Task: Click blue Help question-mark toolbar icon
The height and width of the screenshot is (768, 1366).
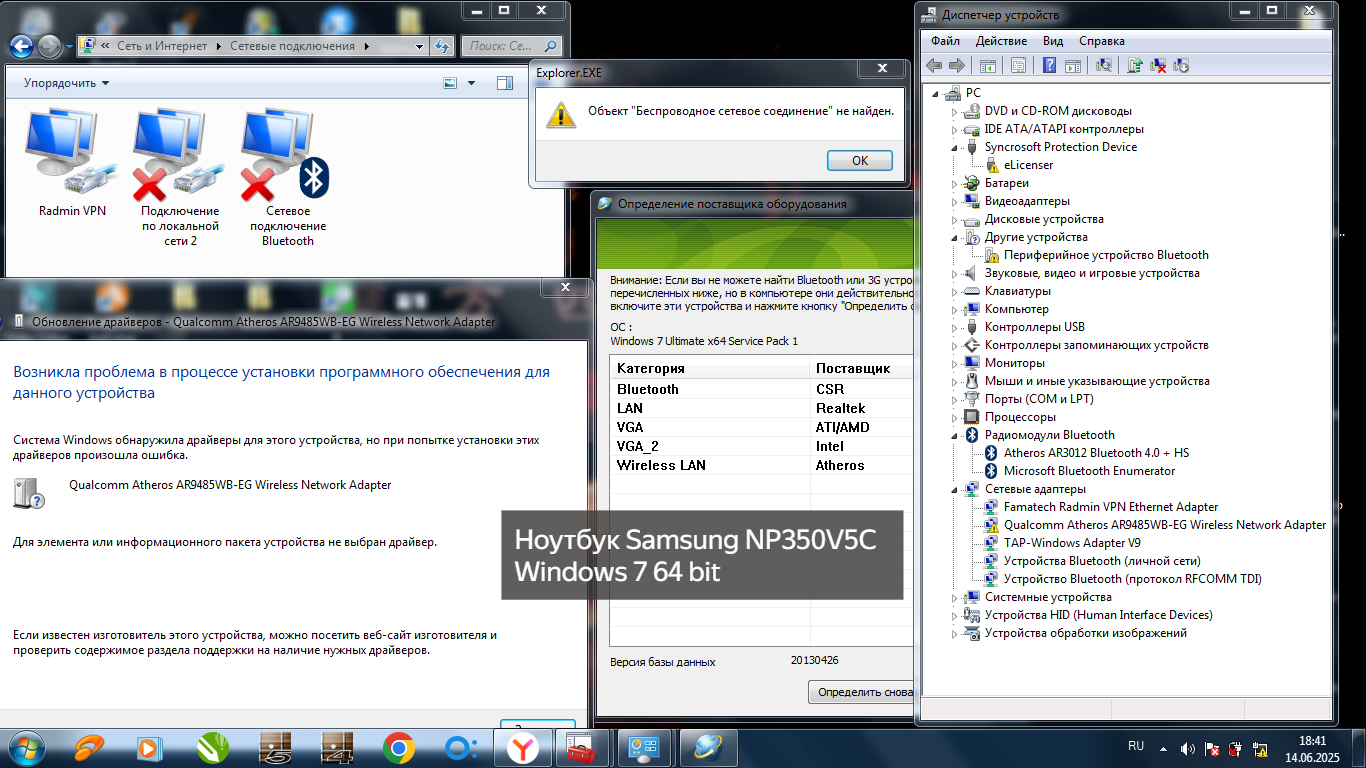Action: (x=1049, y=65)
